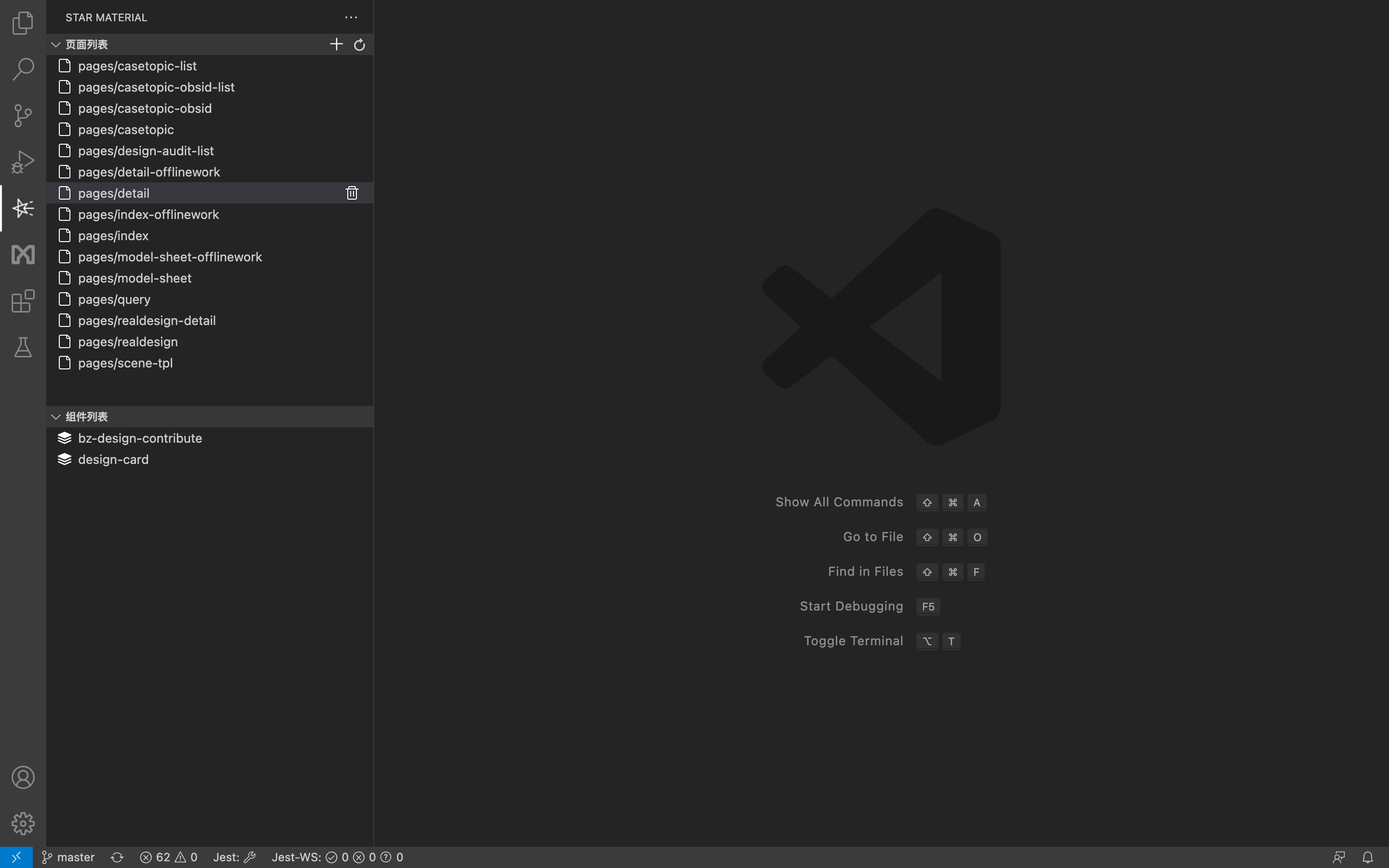Select pages/model-sheet-offlinework
Viewport: 1389px width, 868px height.
point(210,257)
